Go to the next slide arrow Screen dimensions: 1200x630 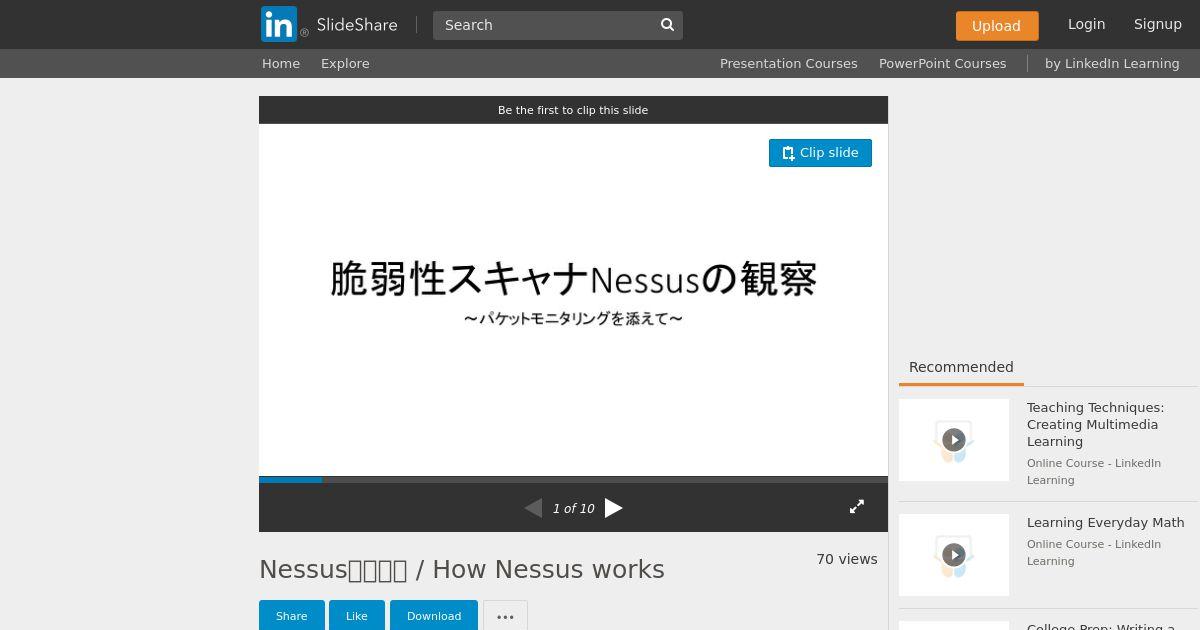pyautogui.click(x=614, y=508)
